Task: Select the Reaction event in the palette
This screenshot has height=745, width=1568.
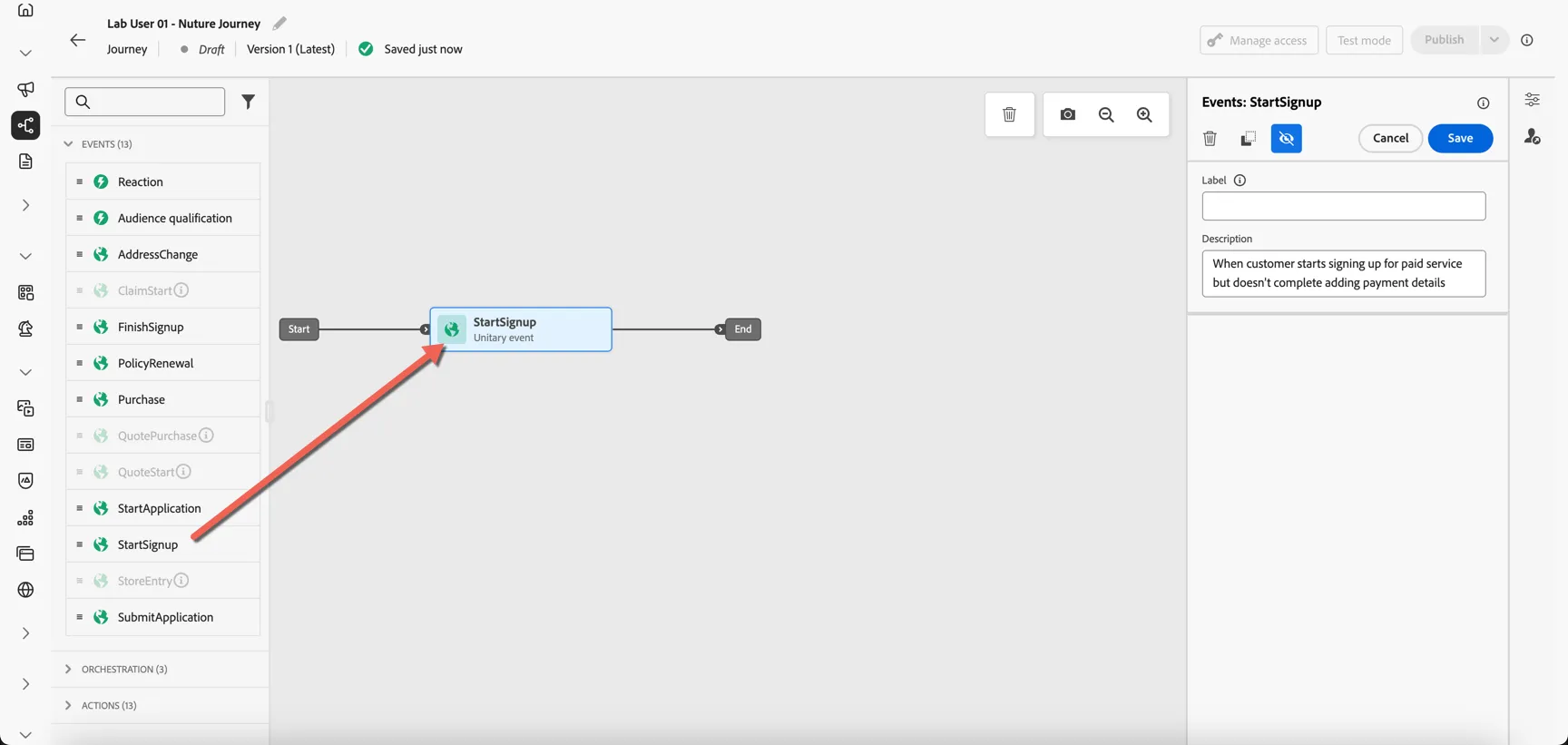Action: (x=163, y=181)
